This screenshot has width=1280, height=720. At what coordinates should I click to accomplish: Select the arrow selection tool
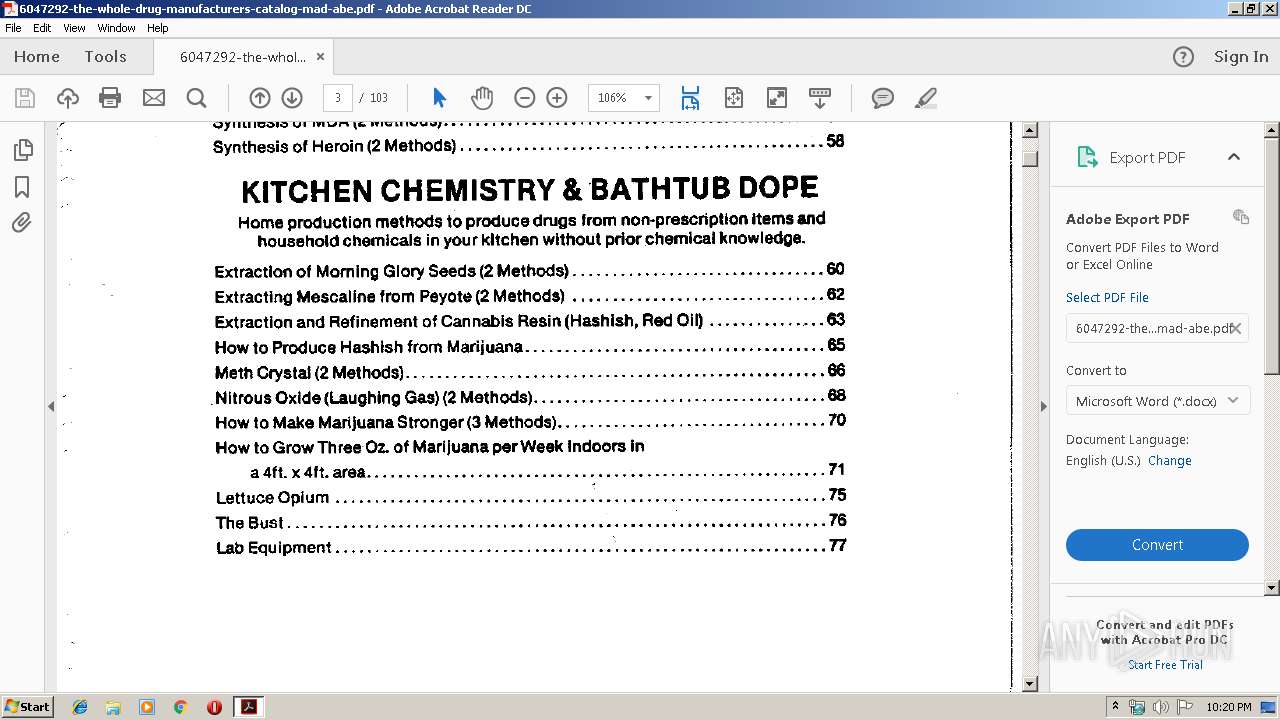click(x=439, y=98)
